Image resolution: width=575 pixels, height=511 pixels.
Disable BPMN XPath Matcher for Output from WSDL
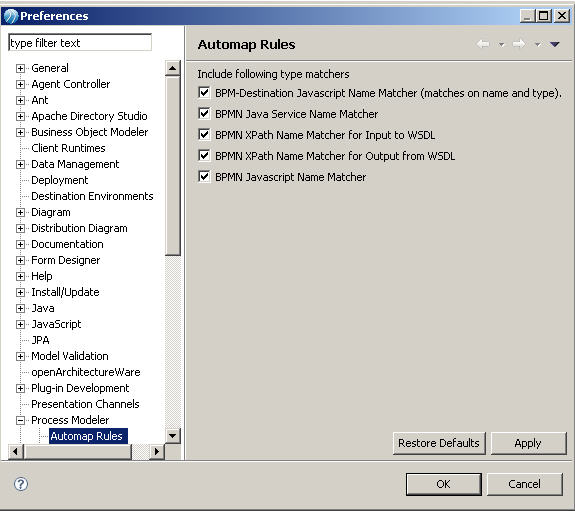click(204, 156)
